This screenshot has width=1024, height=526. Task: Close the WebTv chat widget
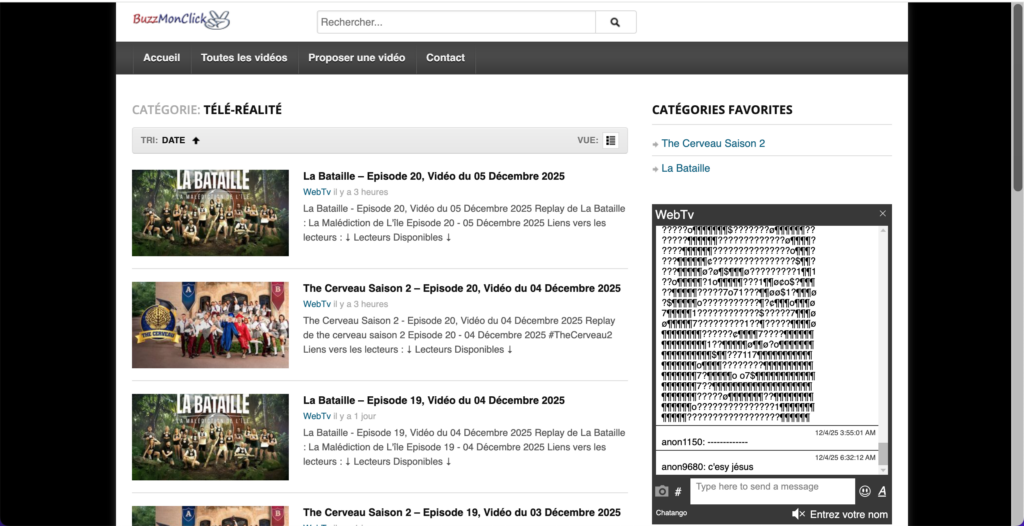click(882, 214)
